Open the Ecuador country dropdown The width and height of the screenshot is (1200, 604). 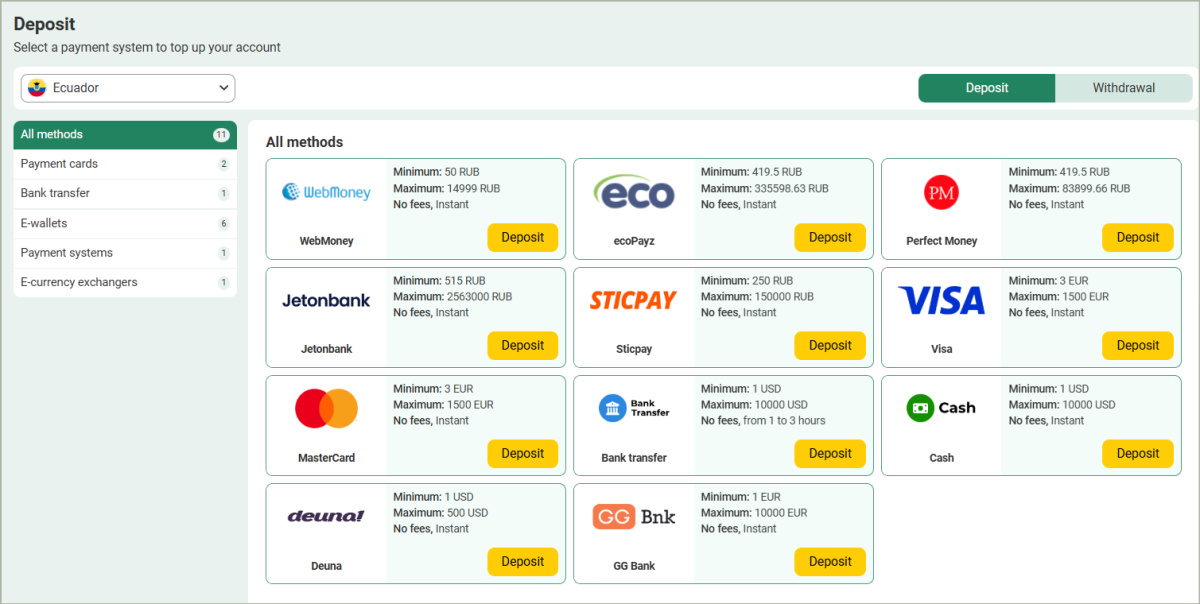[128, 88]
